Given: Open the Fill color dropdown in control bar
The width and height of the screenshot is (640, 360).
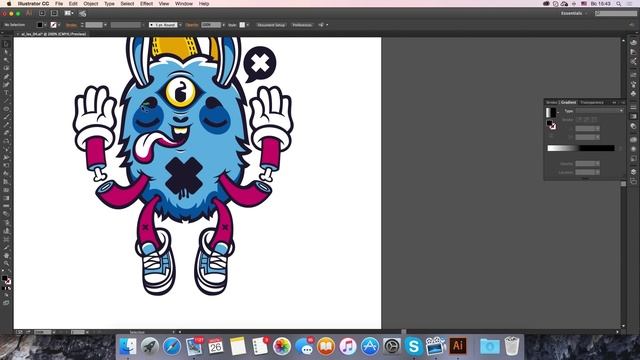Looking at the screenshot, I should [x=45, y=25].
